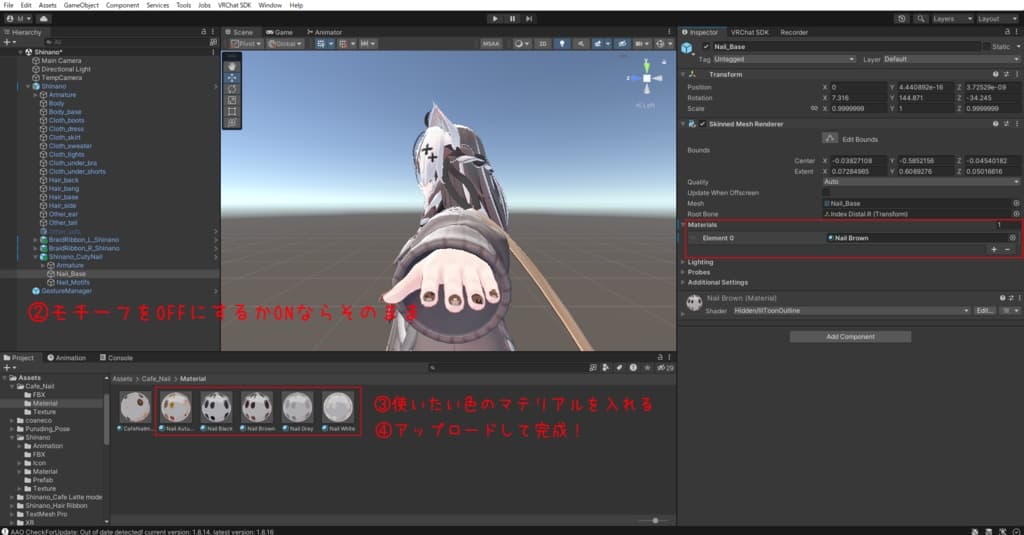This screenshot has width=1024, height=535.
Task: Expand the Lighting section
Action: coord(683,262)
